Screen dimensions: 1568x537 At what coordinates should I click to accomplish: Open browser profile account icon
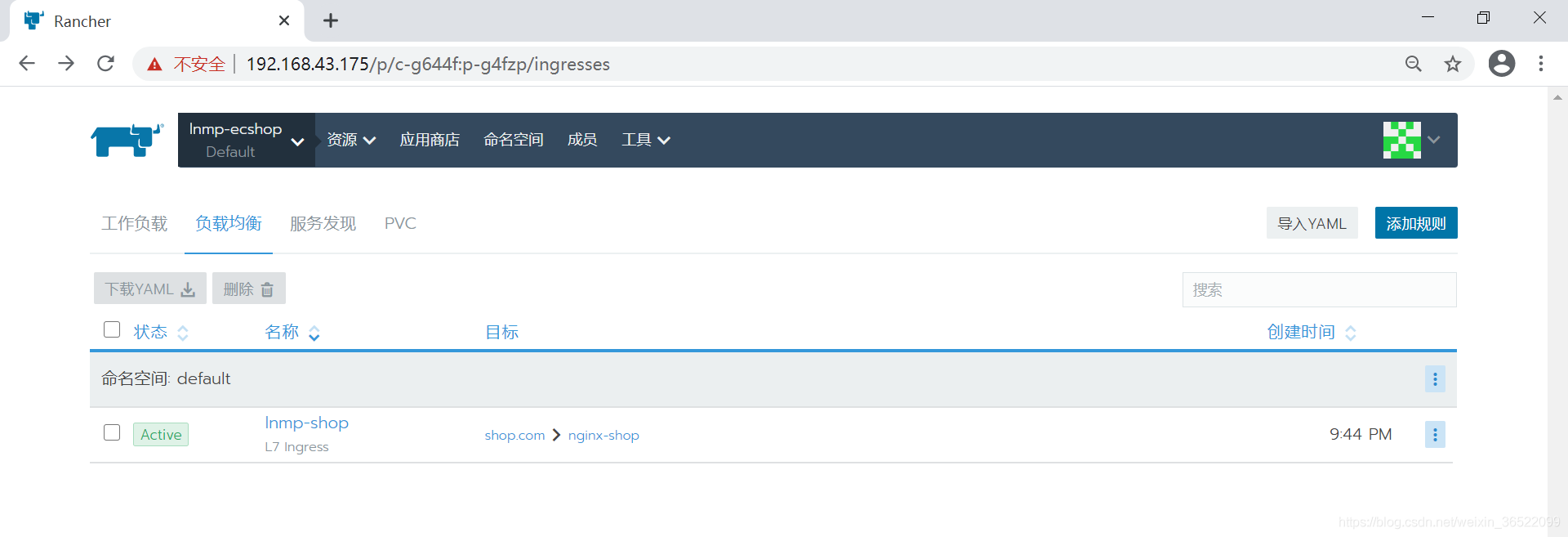(x=1501, y=64)
